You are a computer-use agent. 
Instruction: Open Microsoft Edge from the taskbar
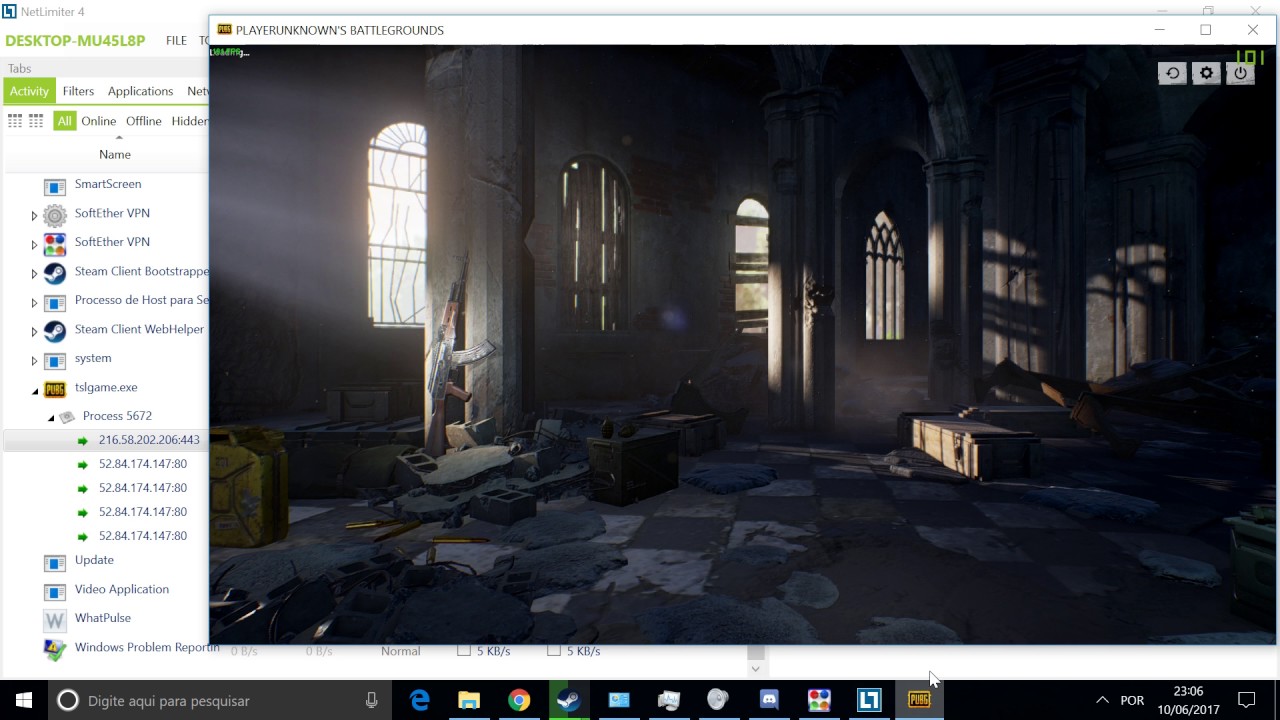[x=419, y=700]
